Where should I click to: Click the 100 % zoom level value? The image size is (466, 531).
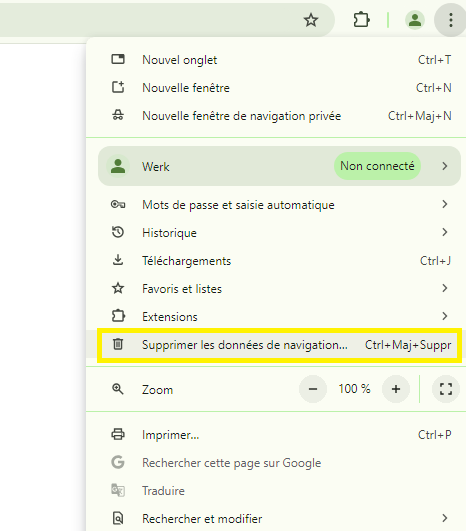pos(354,389)
